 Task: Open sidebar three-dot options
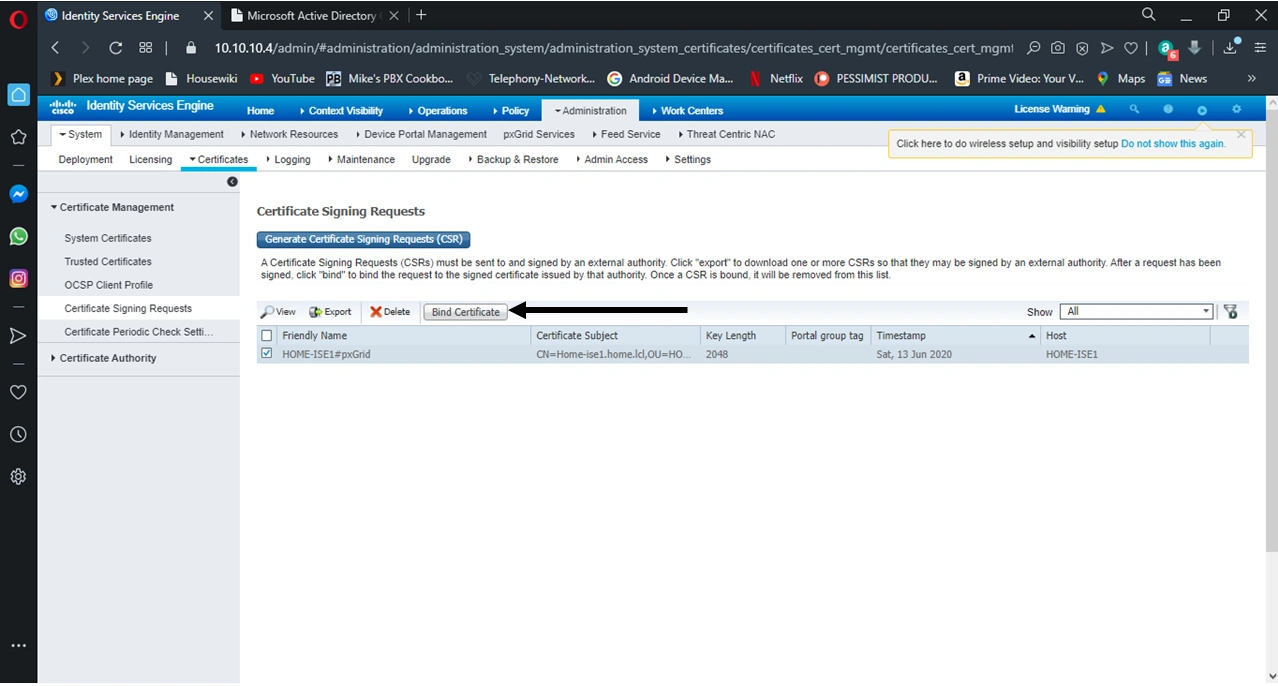(18, 647)
